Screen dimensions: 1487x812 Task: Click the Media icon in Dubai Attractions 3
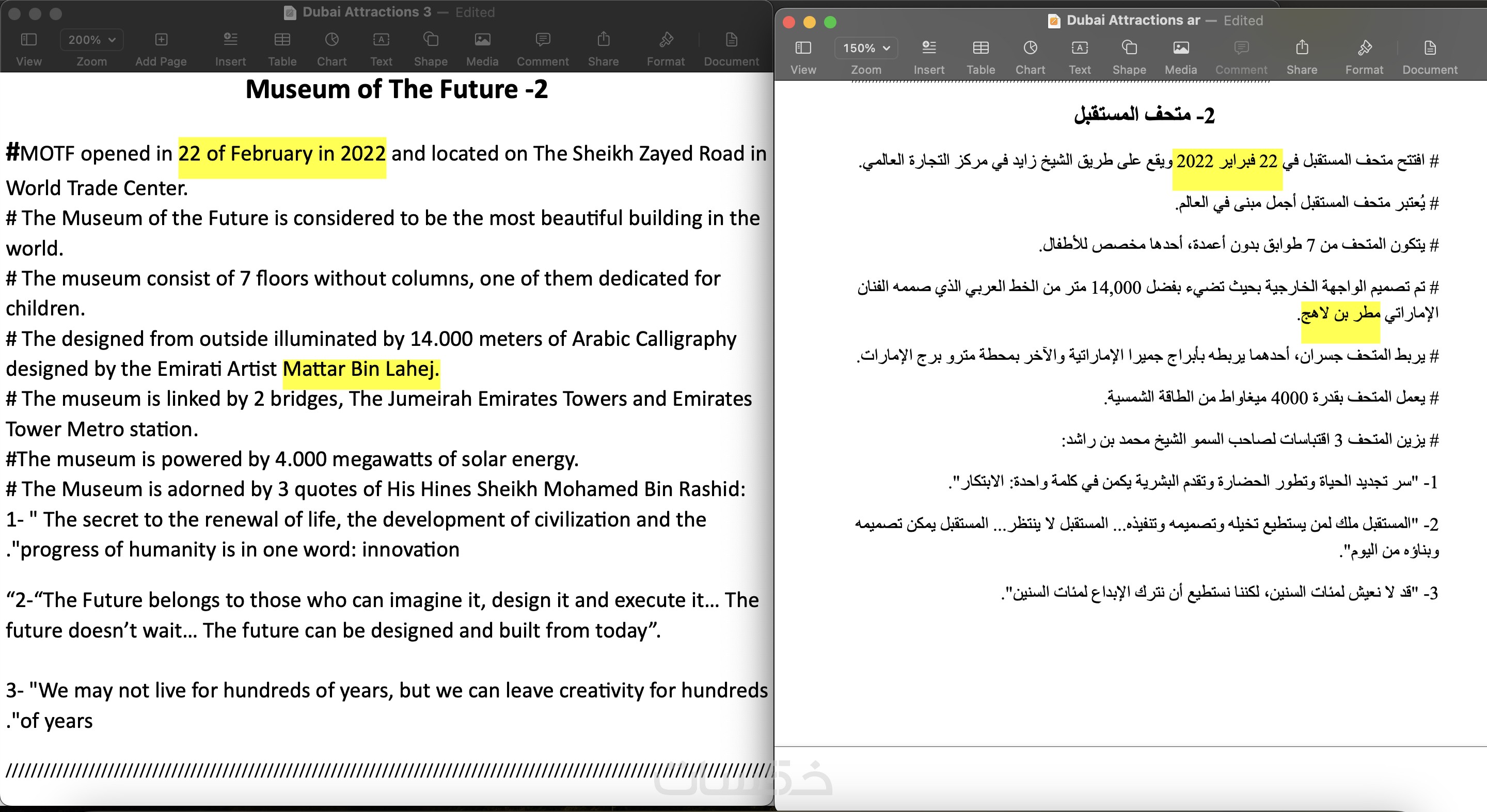[482, 40]
